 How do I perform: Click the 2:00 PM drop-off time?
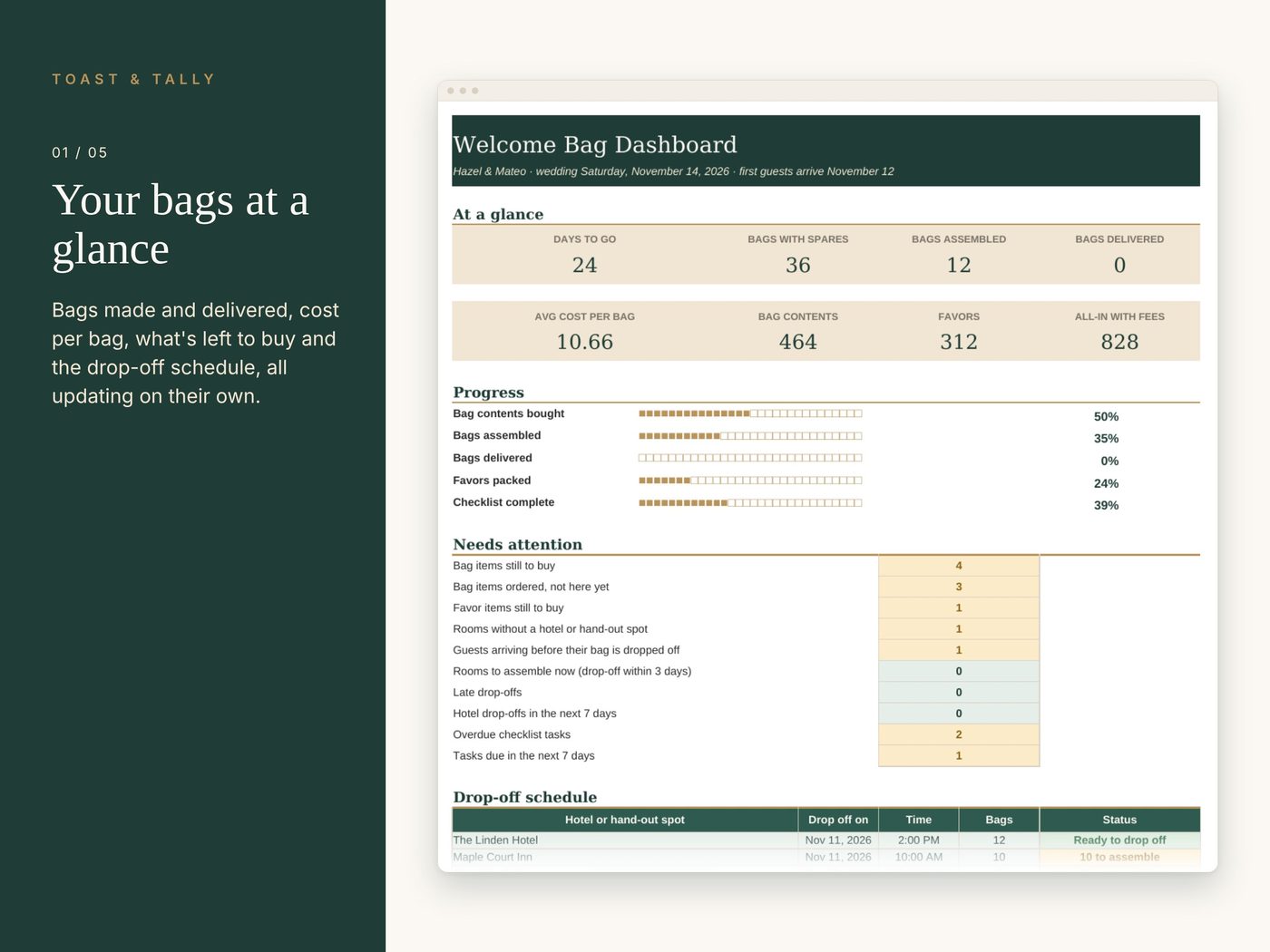pyautogui.click(x=919, y=840)
